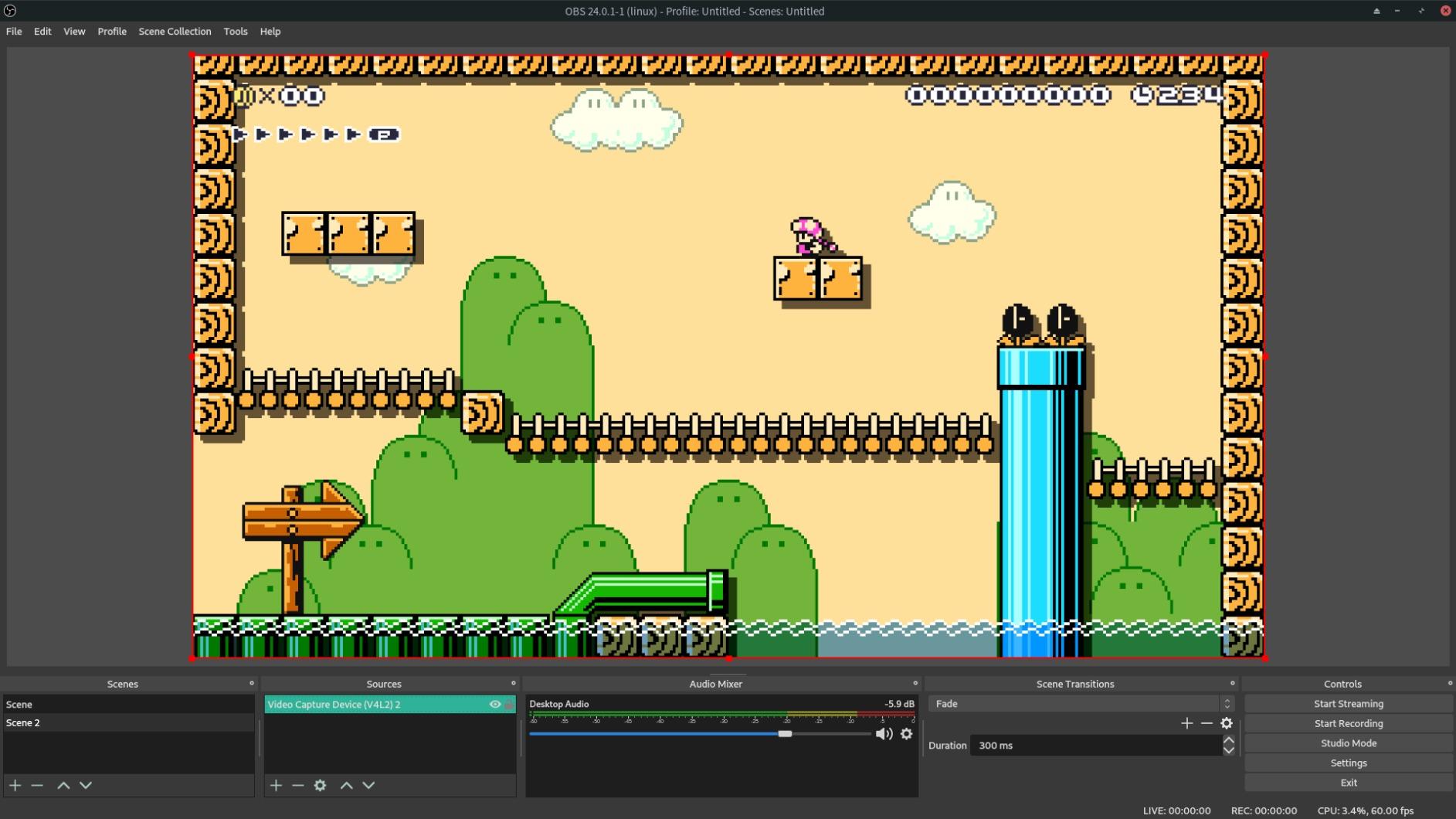This screenshot has height=819, width=1456.
Task: Move scene down in Scenes list
Action: point(86,785)
